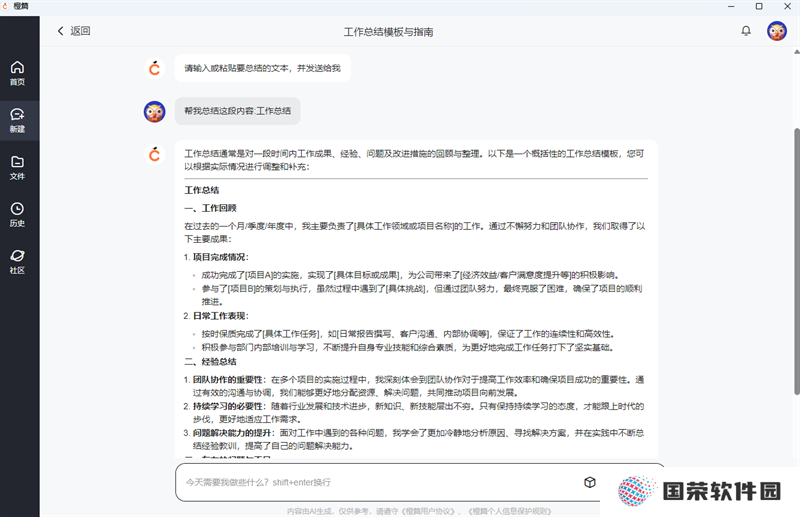Click the list item 项目完成情况

[220, 257]
